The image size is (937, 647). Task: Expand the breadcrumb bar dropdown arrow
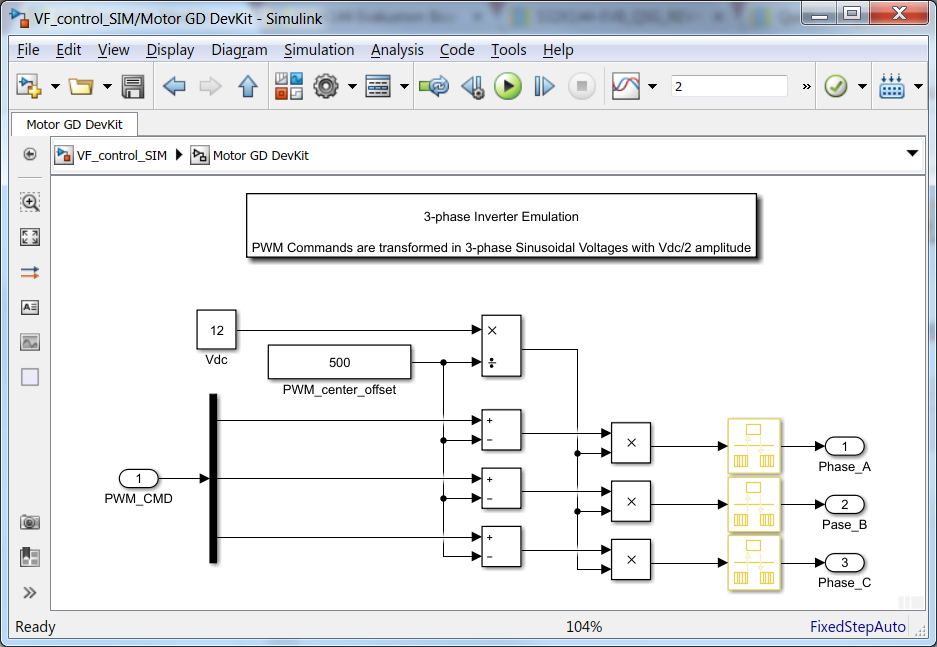click(912, 154)
